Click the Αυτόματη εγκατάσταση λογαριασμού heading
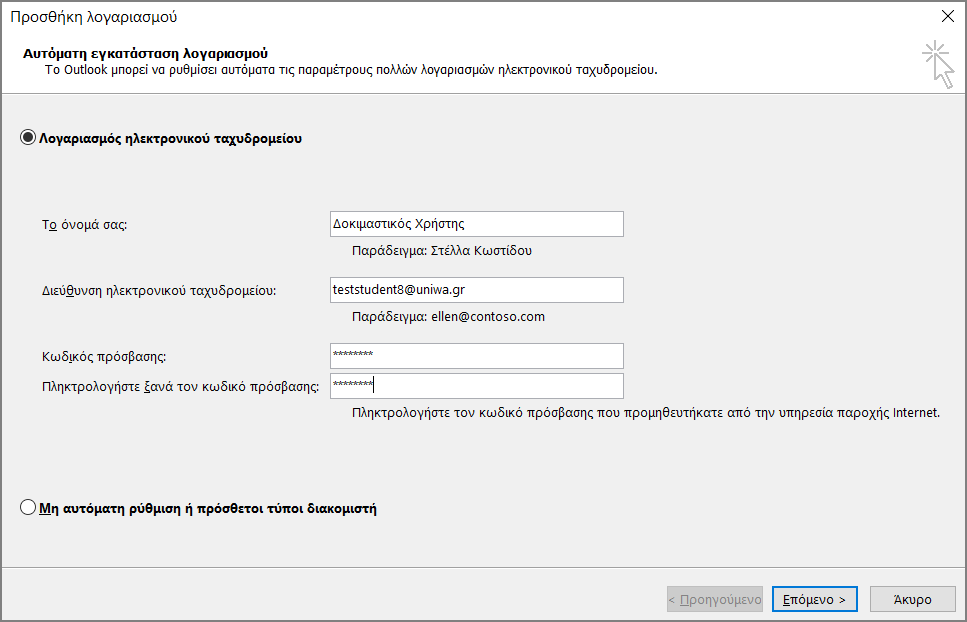 [146, 54]
